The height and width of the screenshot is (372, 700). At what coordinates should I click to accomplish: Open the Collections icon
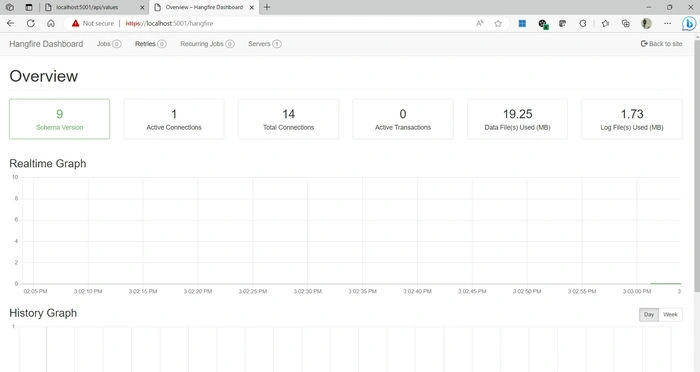pos(625,23)
